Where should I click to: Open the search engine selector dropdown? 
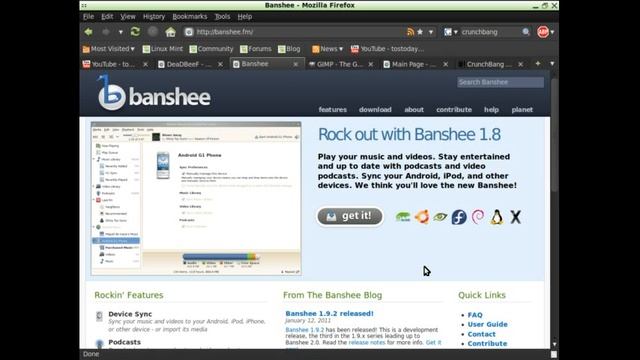(x=451, y=32)
